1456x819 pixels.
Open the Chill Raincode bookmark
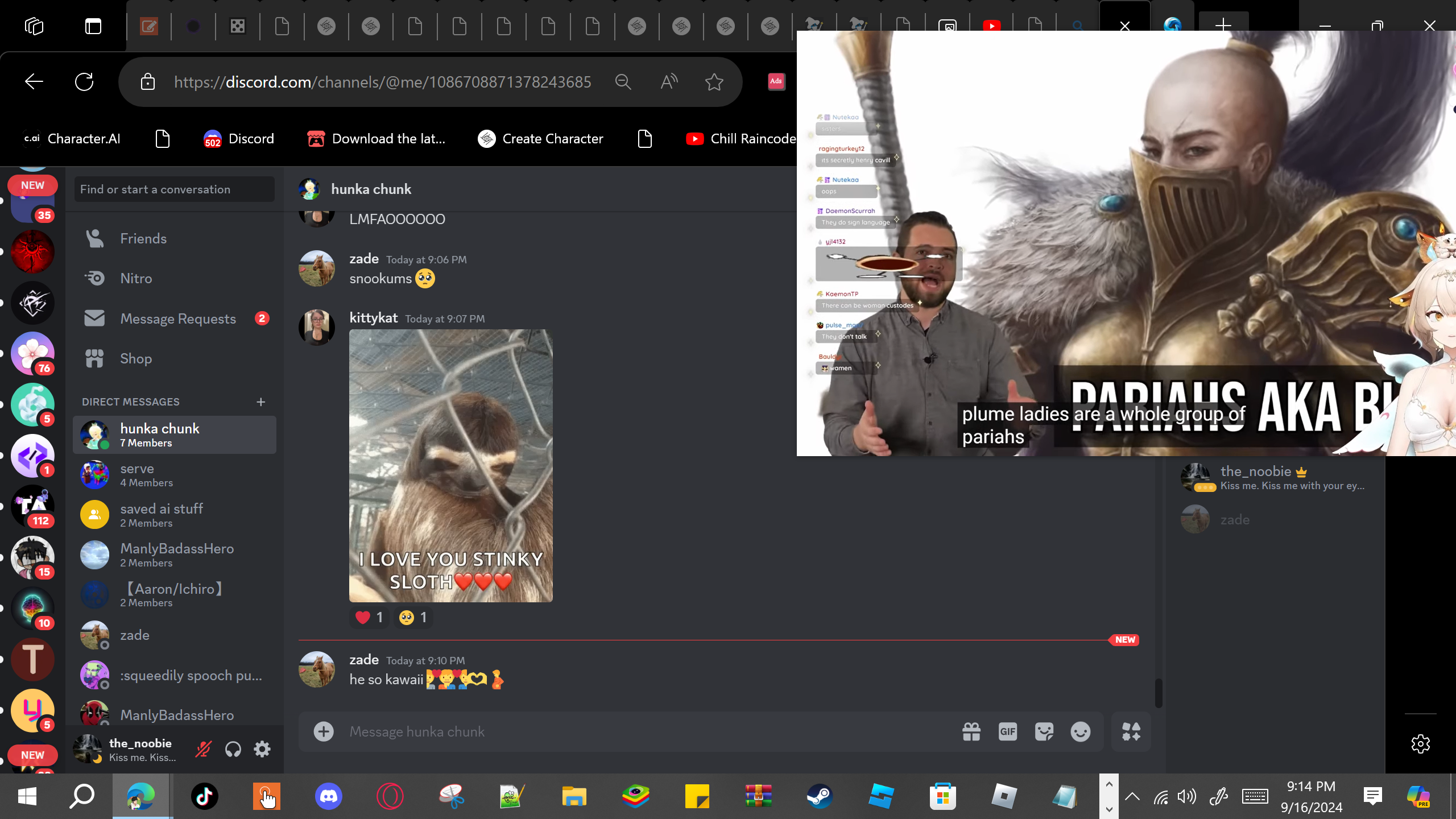coord(741,139)
